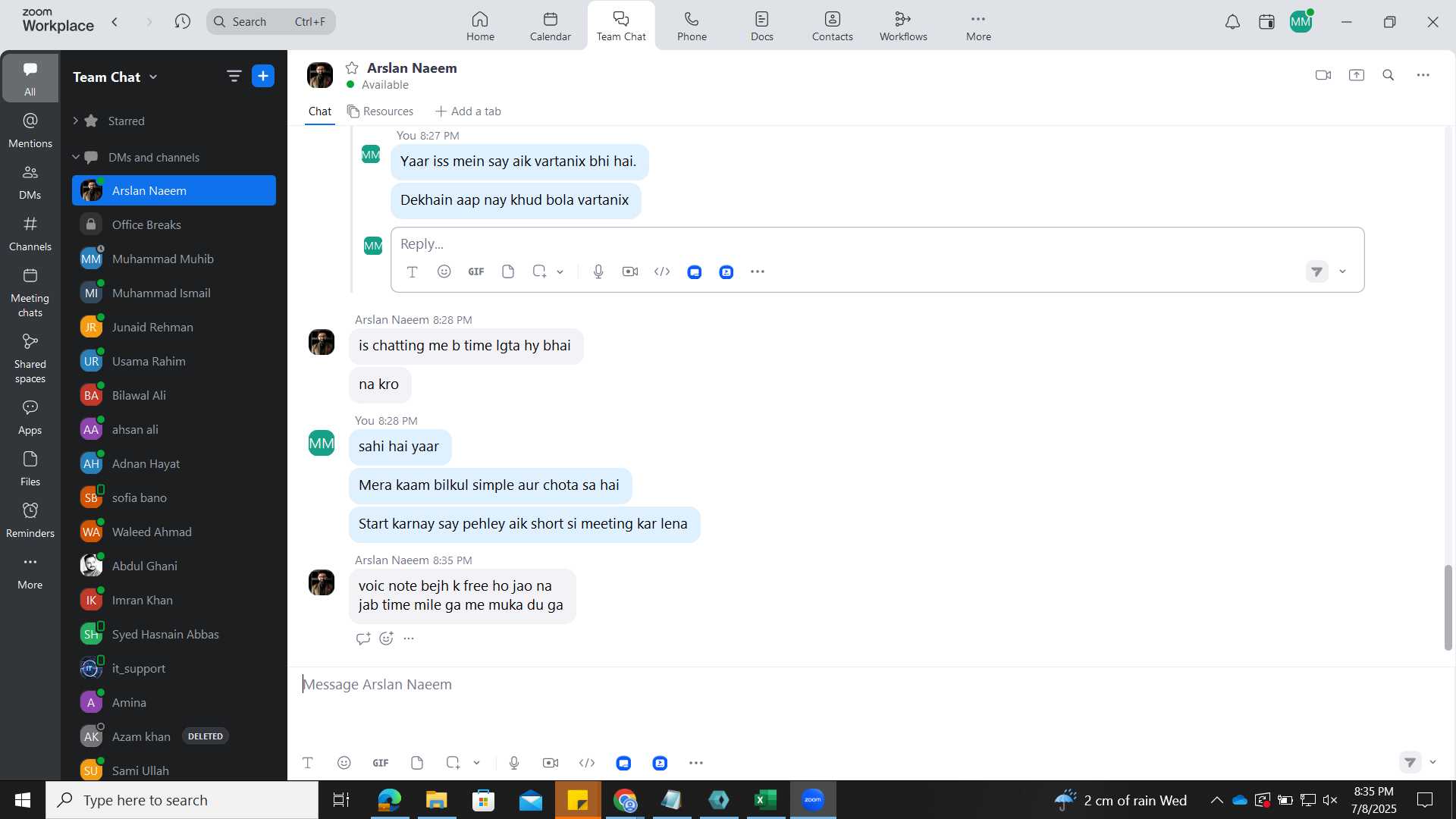Star the Arslan Naeem conversation
Screen dimensions: 1456x819
tap(352, 68)
